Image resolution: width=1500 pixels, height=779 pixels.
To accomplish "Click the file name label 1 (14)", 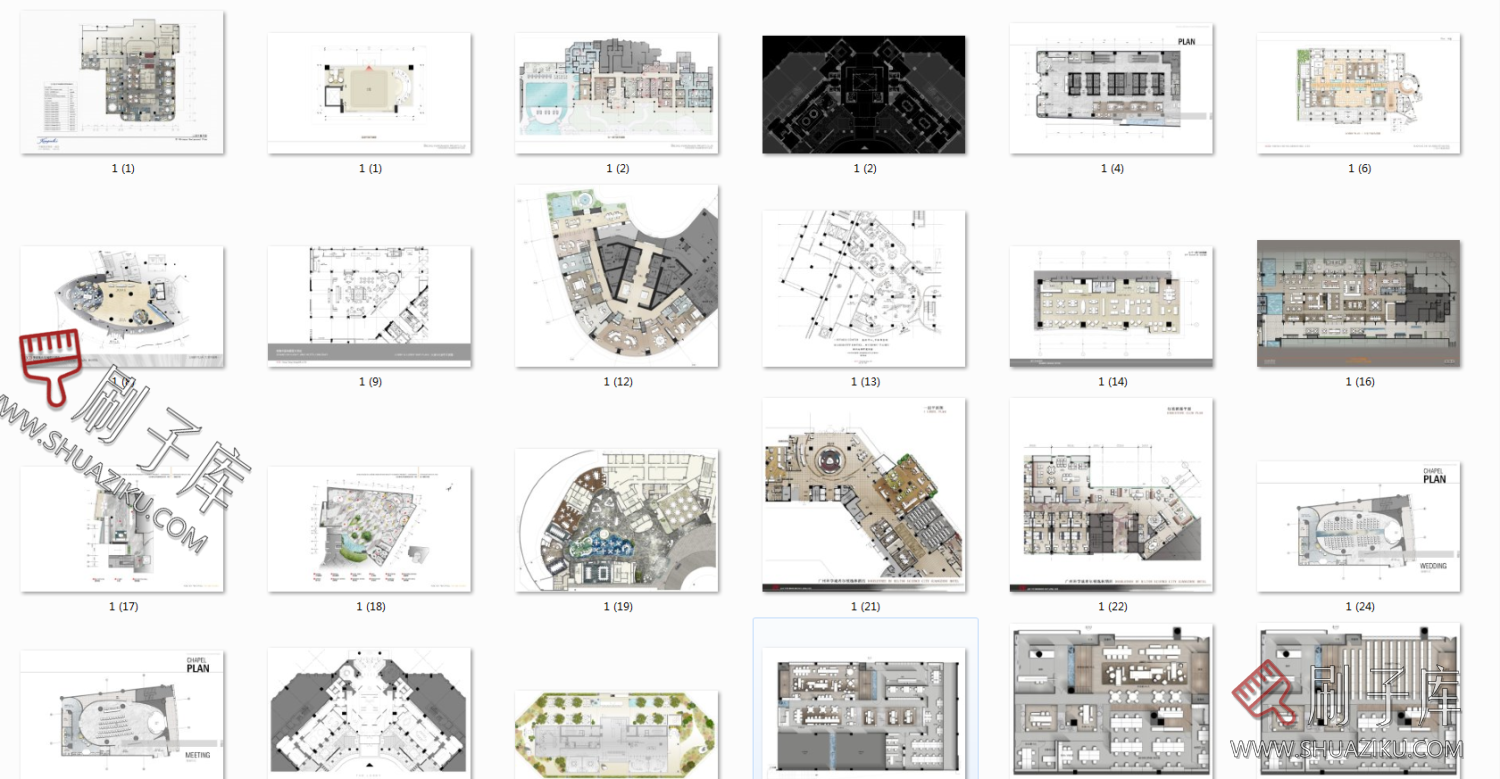I will pyautogui.click(x=1112, y=382).
